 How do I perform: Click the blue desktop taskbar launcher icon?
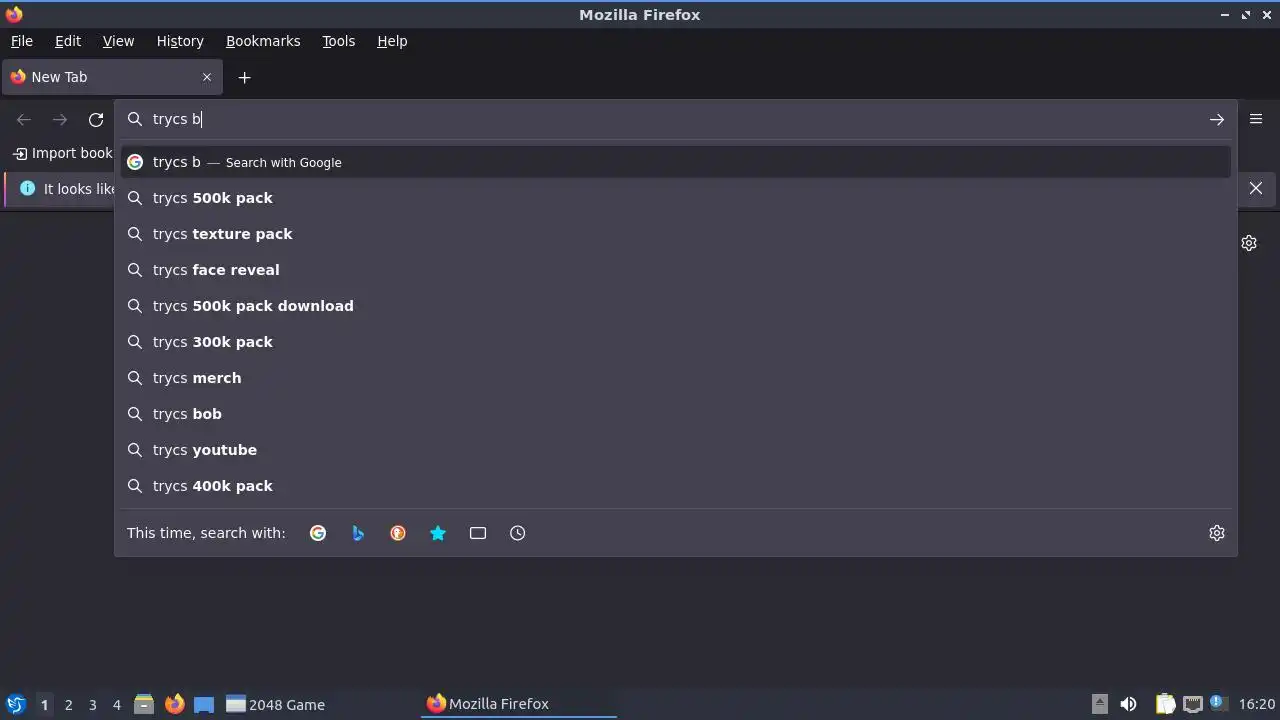pyautogui.click(x=204, y=704)
